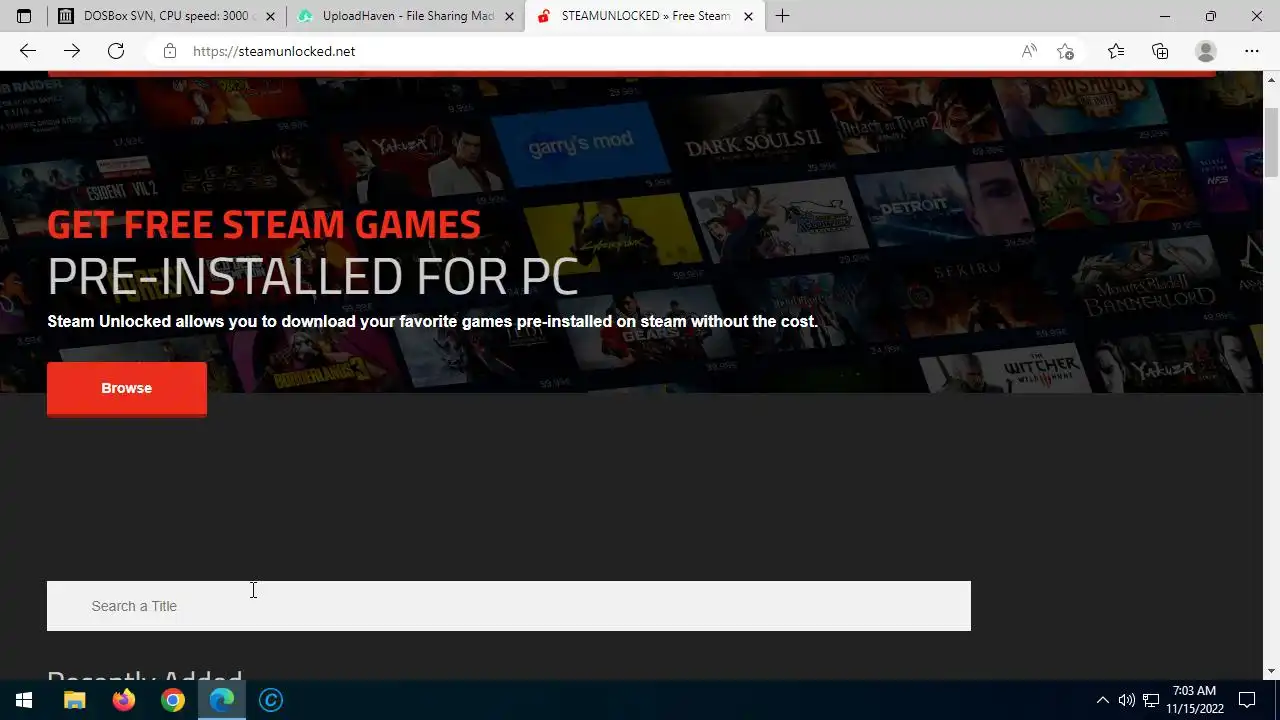Screen dimensions: 1280x720
Task: Show hidden system tray icons
Action: click(1102, 700)
